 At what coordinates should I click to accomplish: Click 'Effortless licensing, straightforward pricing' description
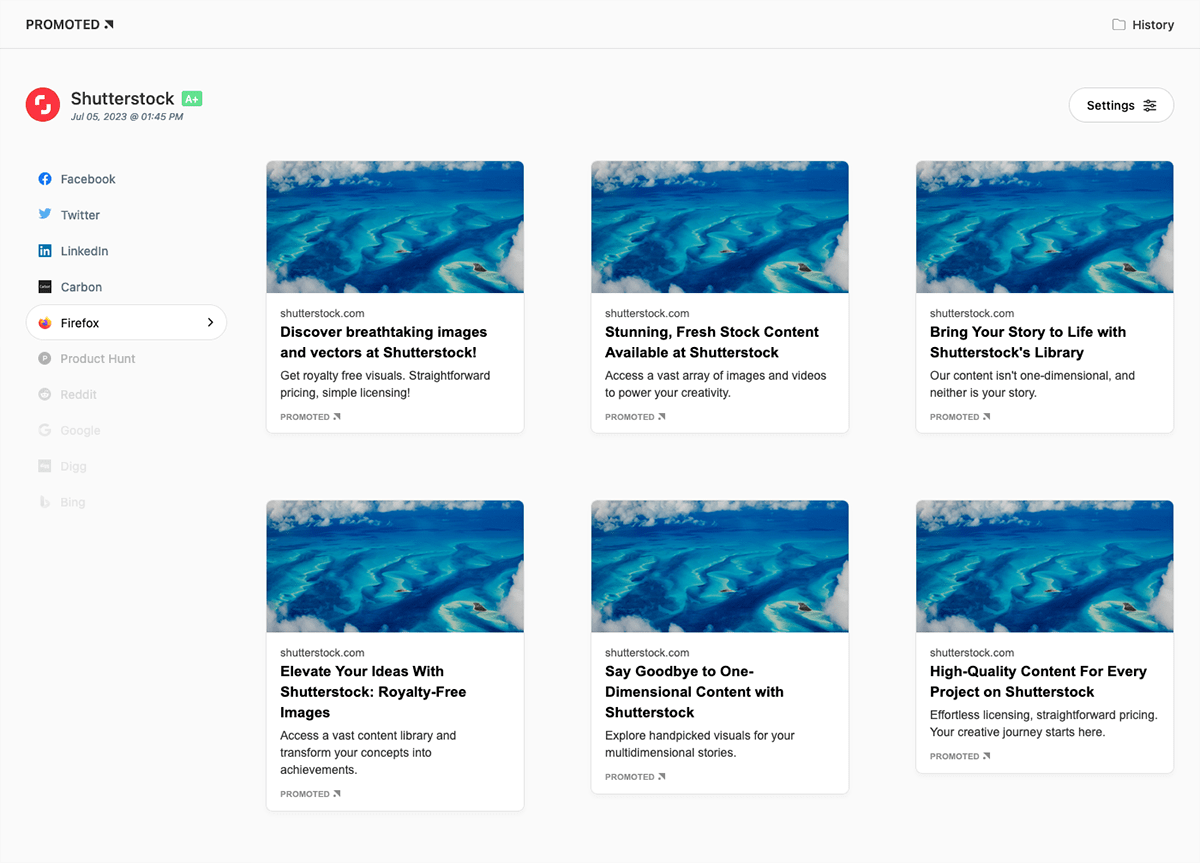[x=1044, y=723]
